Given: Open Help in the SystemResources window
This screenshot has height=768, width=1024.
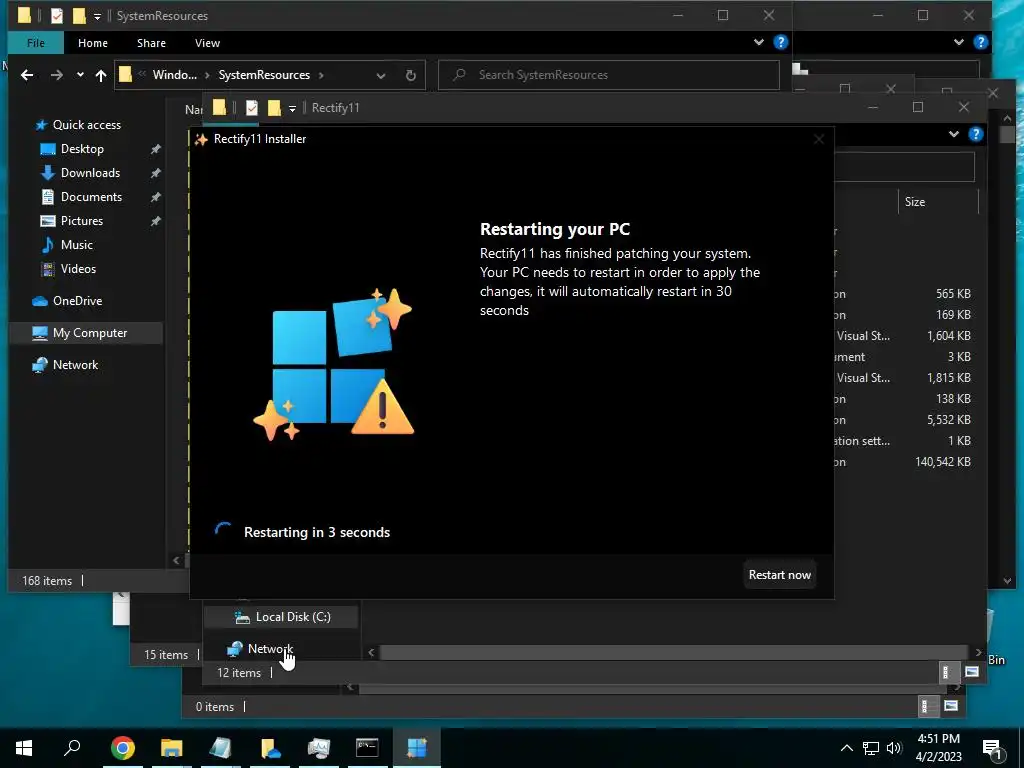Looking at the screenshot, I should [780, 42].
